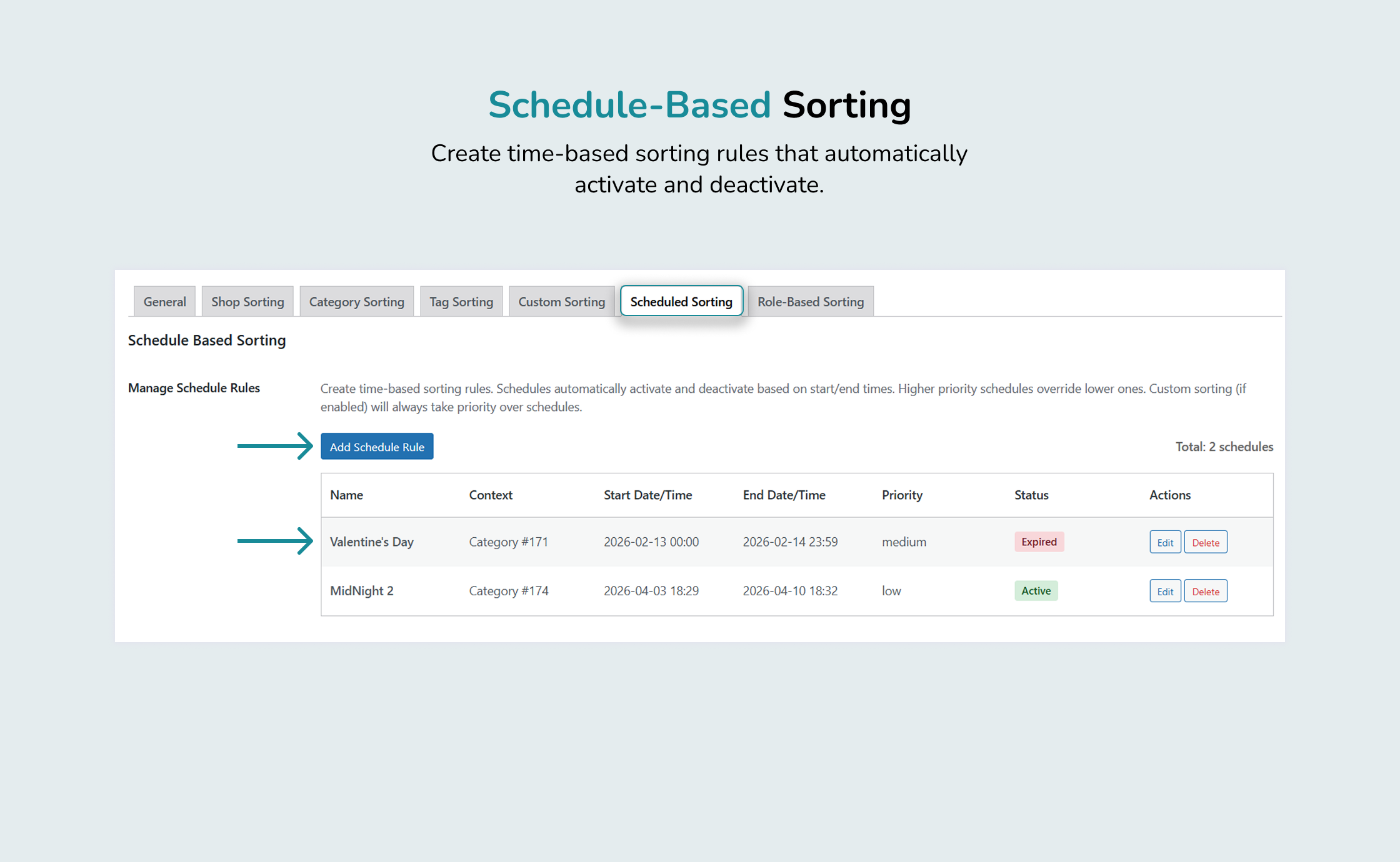
Task: Switch to the Shop Sorting tab
Action: (247, 302)
